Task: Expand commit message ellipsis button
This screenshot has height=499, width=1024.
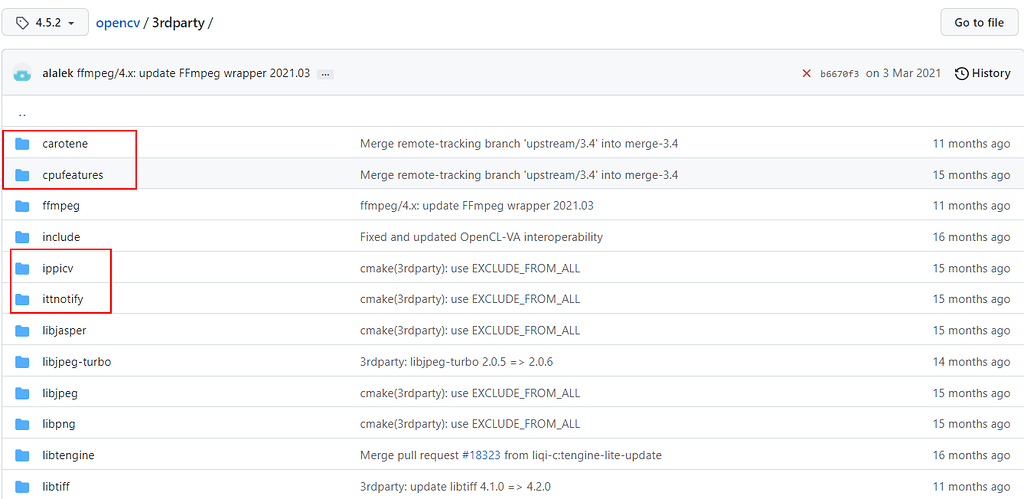Action: click(325, 74)
